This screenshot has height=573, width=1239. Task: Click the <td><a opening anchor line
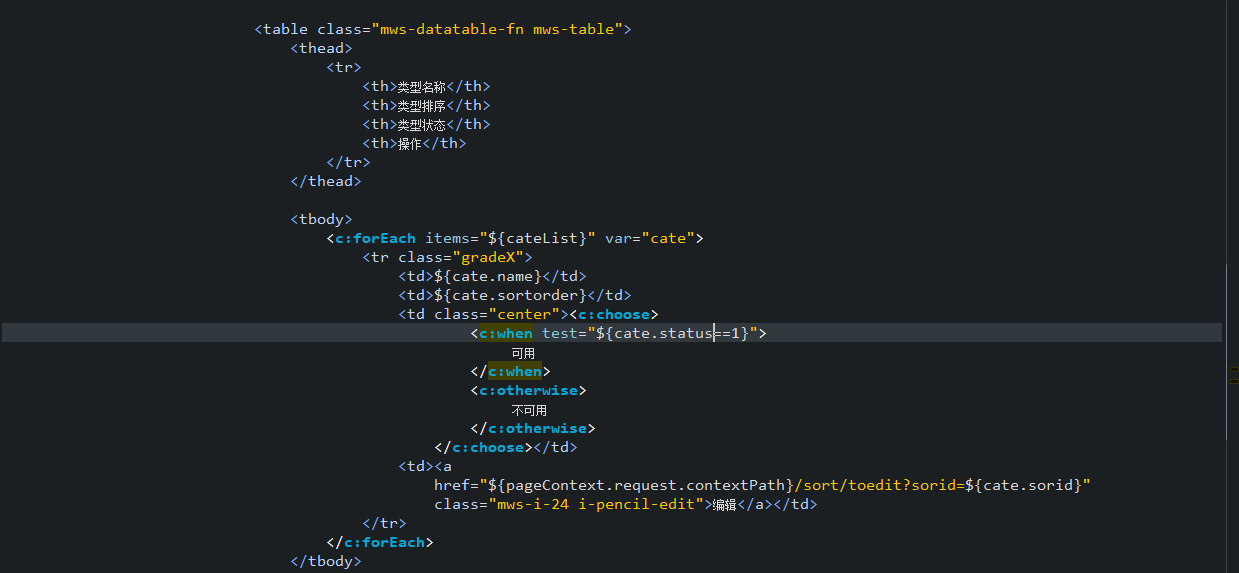[x=425, y=466]
